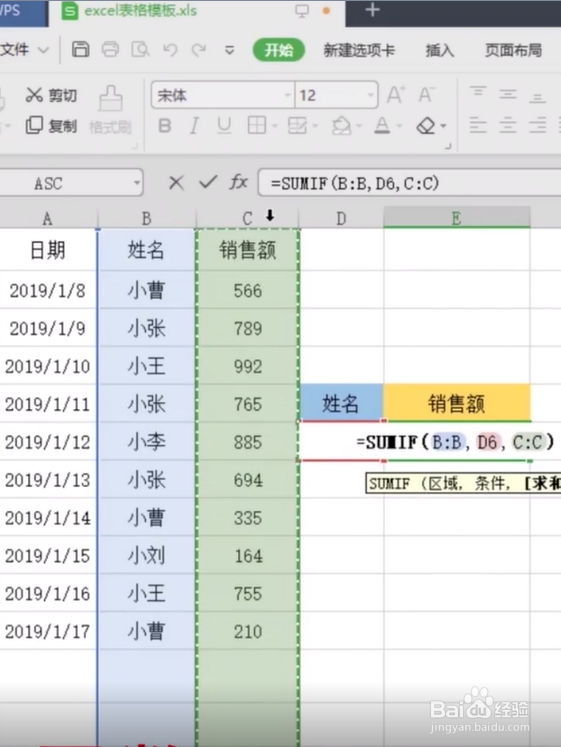Toggle Underline formatting

[x=224, y=126]
